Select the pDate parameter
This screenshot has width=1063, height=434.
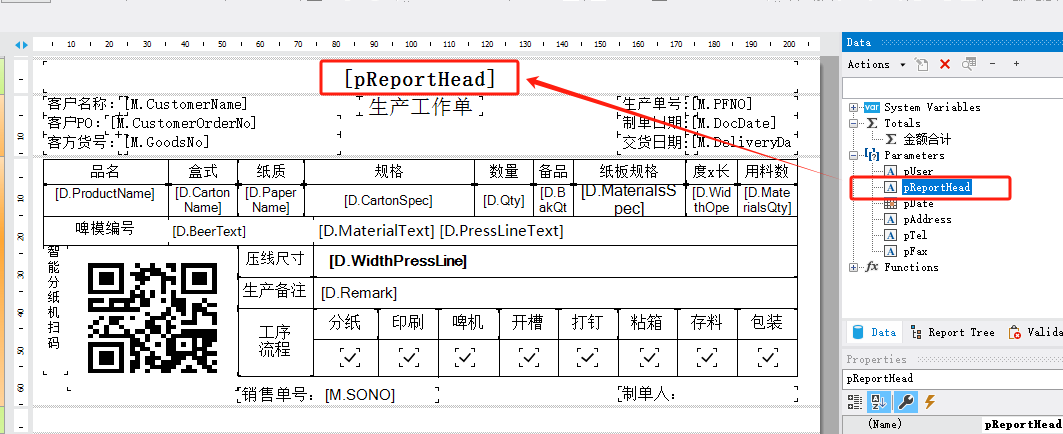[918, 203]
